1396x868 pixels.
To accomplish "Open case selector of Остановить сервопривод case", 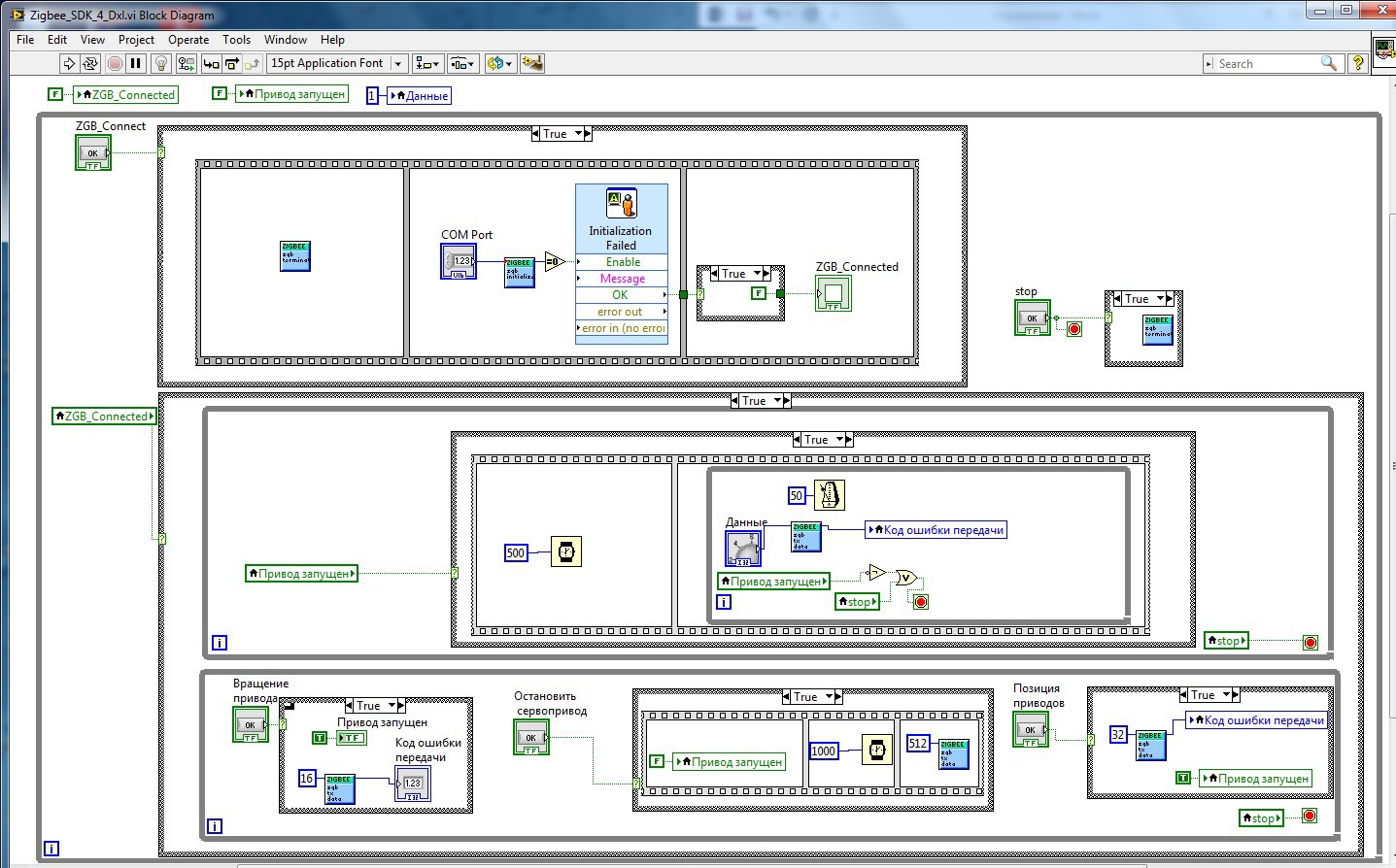I will (812, 697).
